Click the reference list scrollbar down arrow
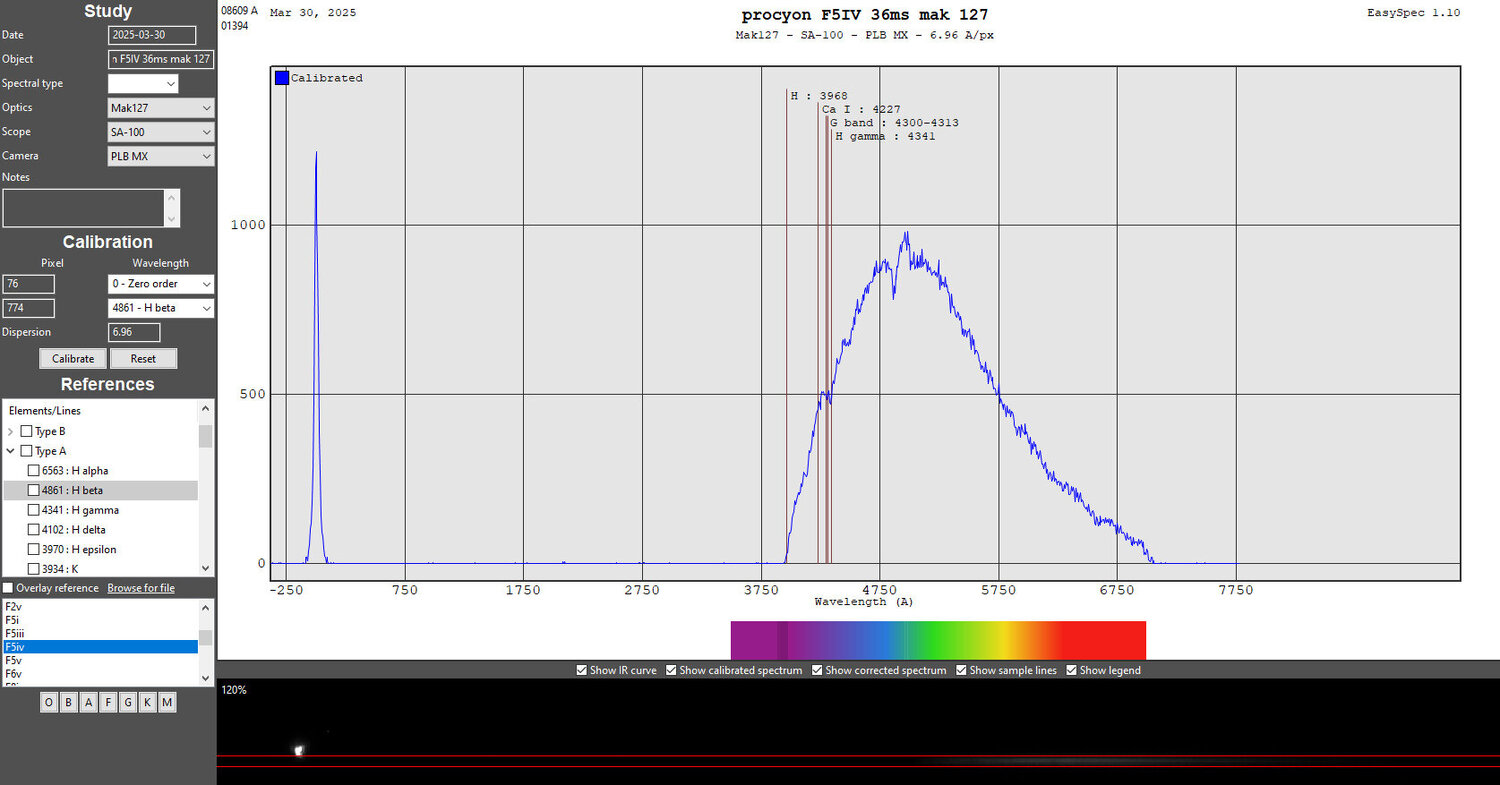Viewport: 1500px width, 785px height. click(206, 678)
